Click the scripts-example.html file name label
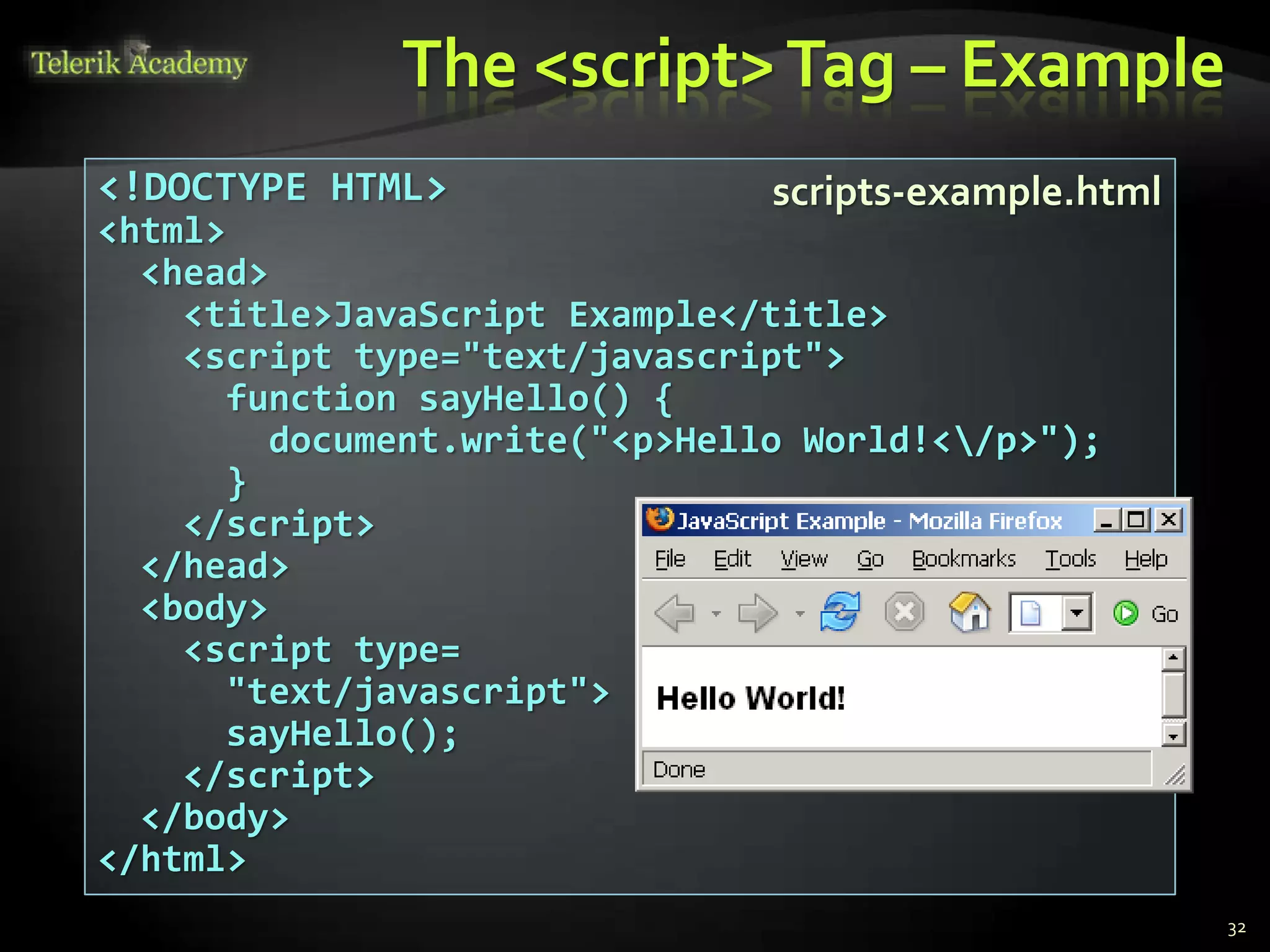Viewport: 1270px width, 952px height. (x=966, y=192)
